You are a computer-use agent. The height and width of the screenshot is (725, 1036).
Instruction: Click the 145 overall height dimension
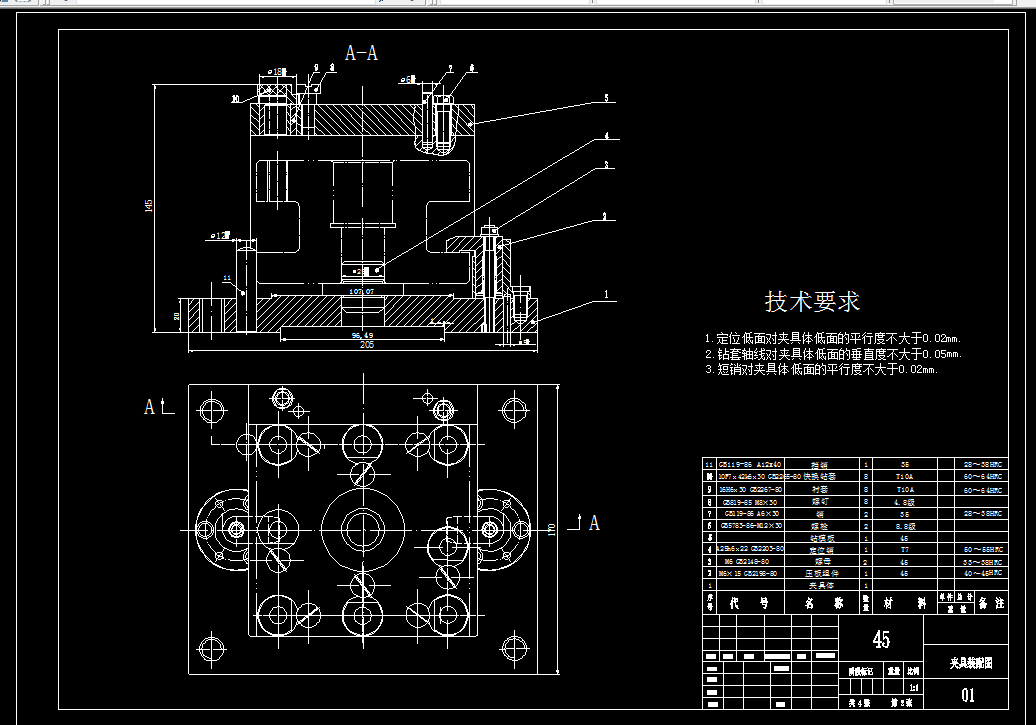[149, 206]
